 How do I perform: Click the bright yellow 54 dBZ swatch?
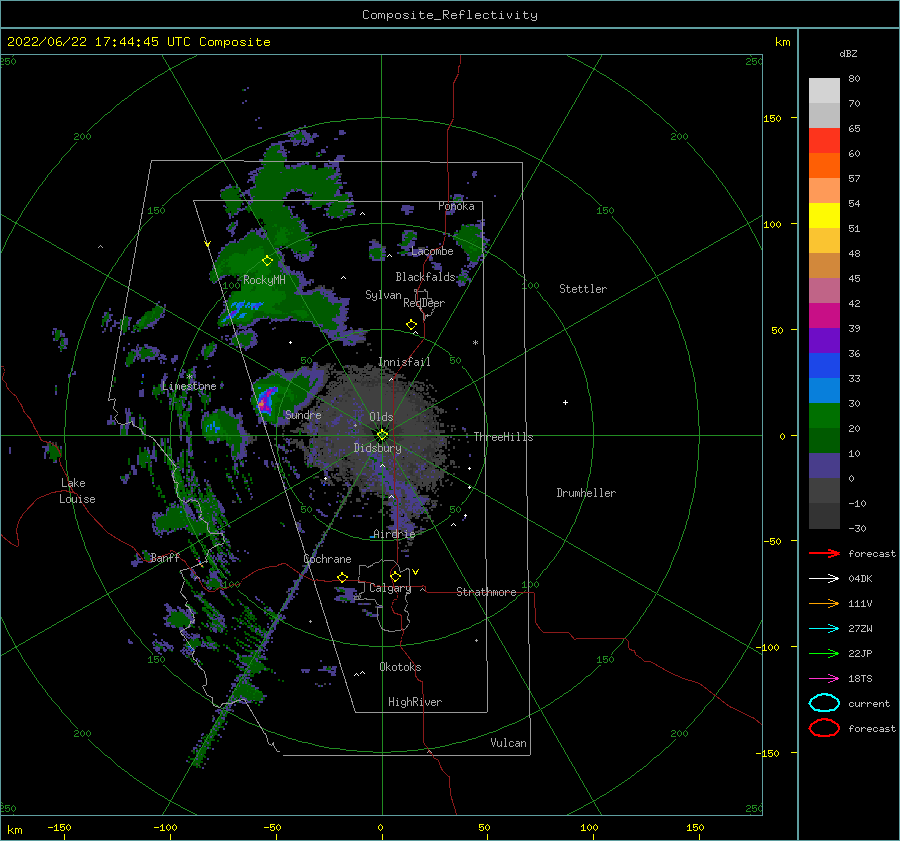pos(824,216)
